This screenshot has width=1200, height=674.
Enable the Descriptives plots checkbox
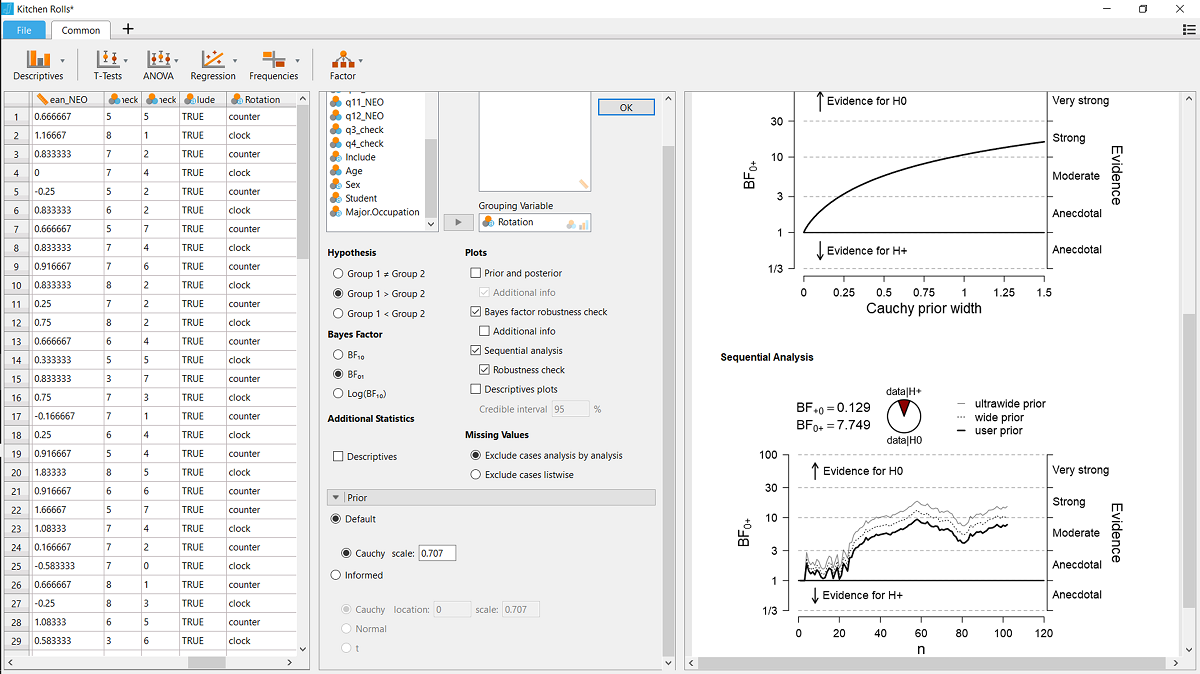476,389
